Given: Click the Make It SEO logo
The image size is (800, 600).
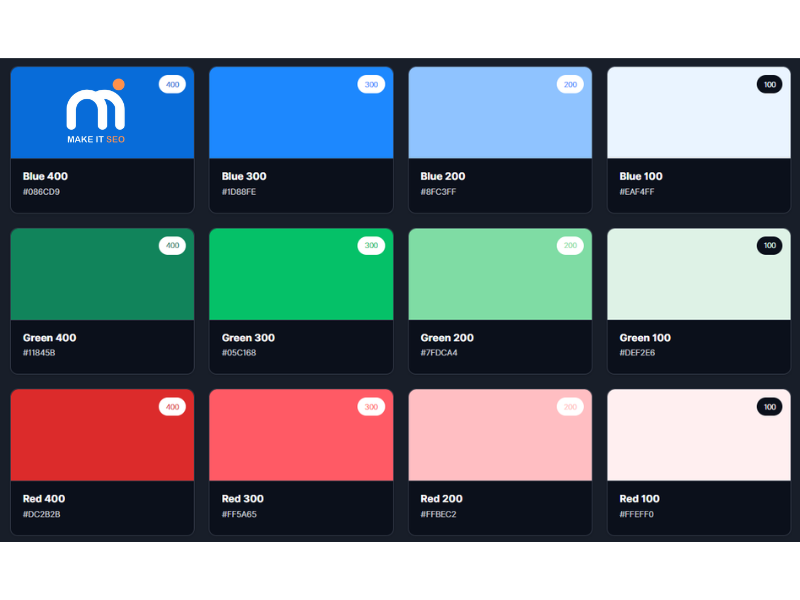Looking at the screenshot, I should click(96, 114).
